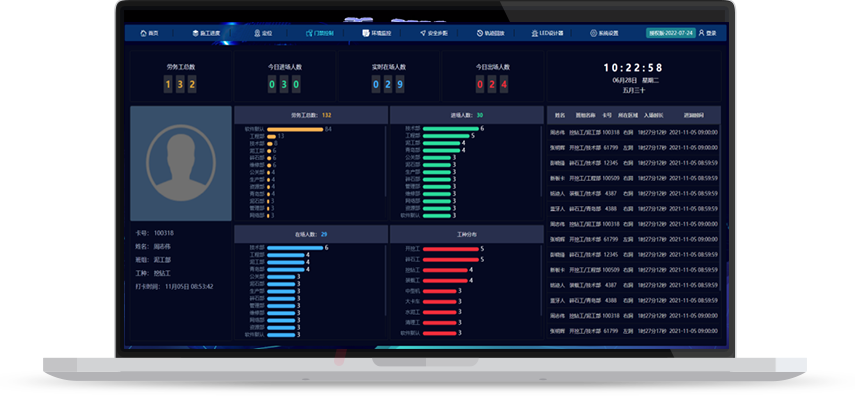The width and height of the screenshot is (855, 398).
Task: Click the 10:22:58 clock display
Action: (633, 68)
